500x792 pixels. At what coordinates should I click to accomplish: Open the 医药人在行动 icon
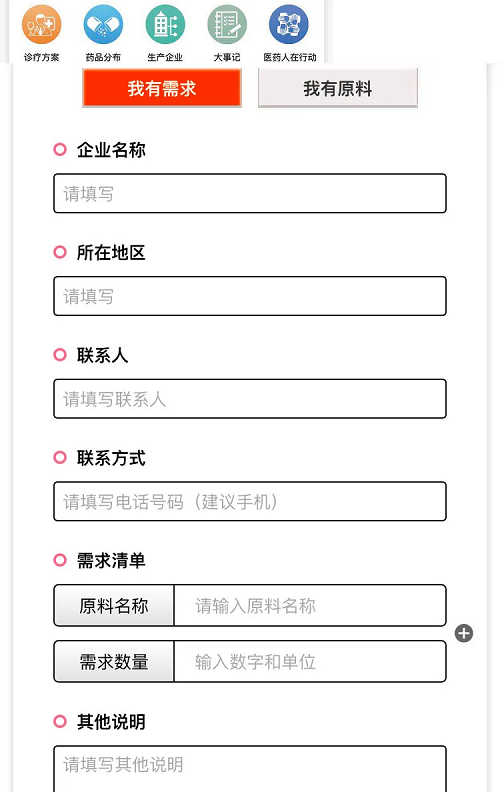(x=289, y=24)
